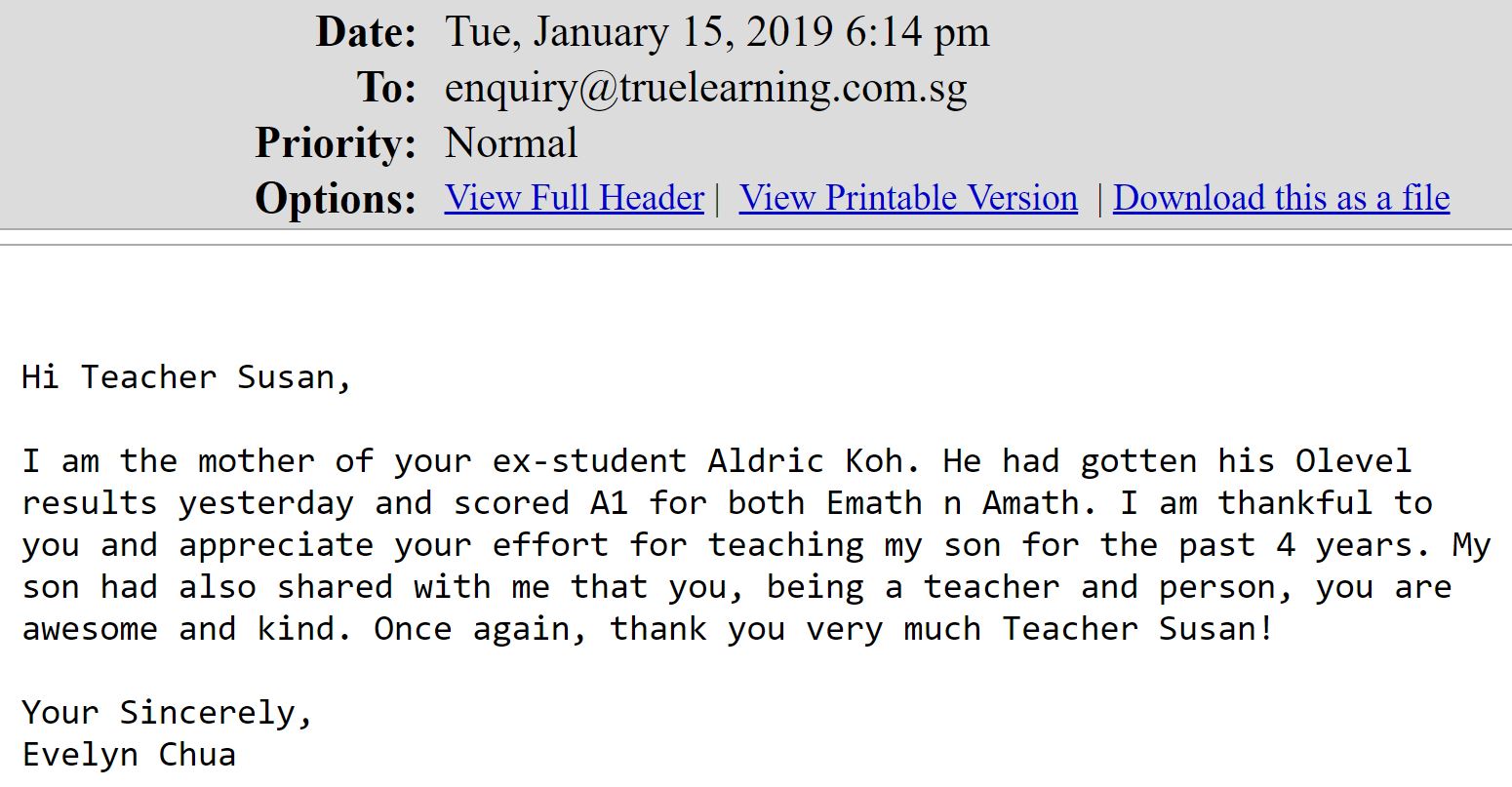Screen dimensions: 1512x787
Task: Click the word Olevel in the message
Action: tap(1353, 460)
